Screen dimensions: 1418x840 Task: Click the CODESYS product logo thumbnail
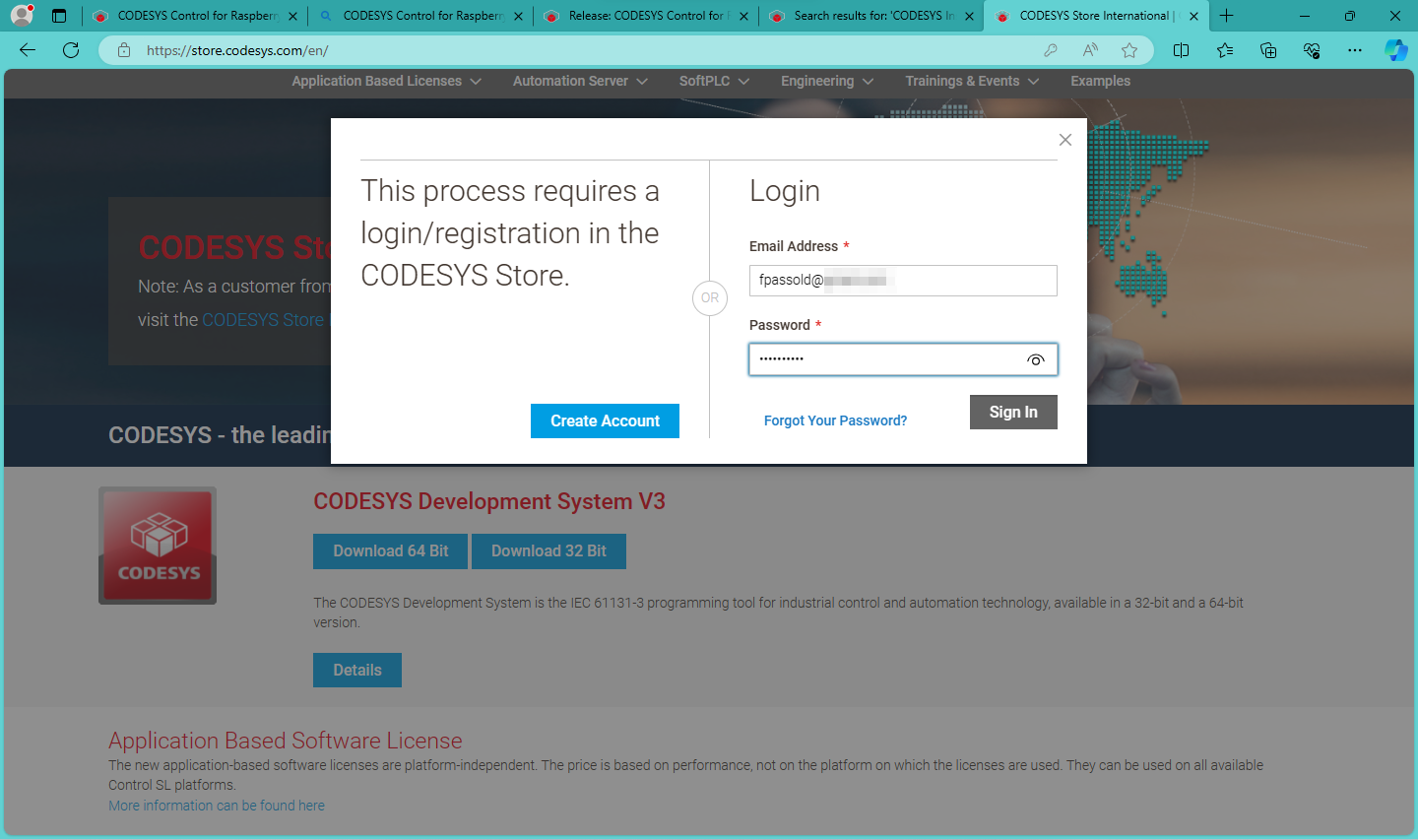pos(158,546)
